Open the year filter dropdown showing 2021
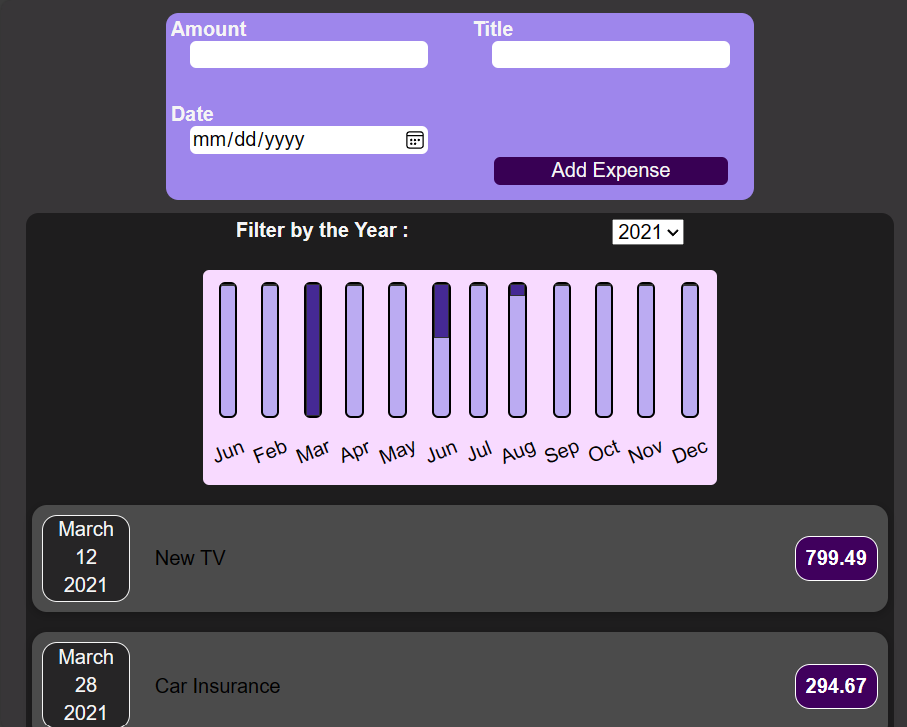The width and height of the screenshot is (907, 727). click(647, 232)
